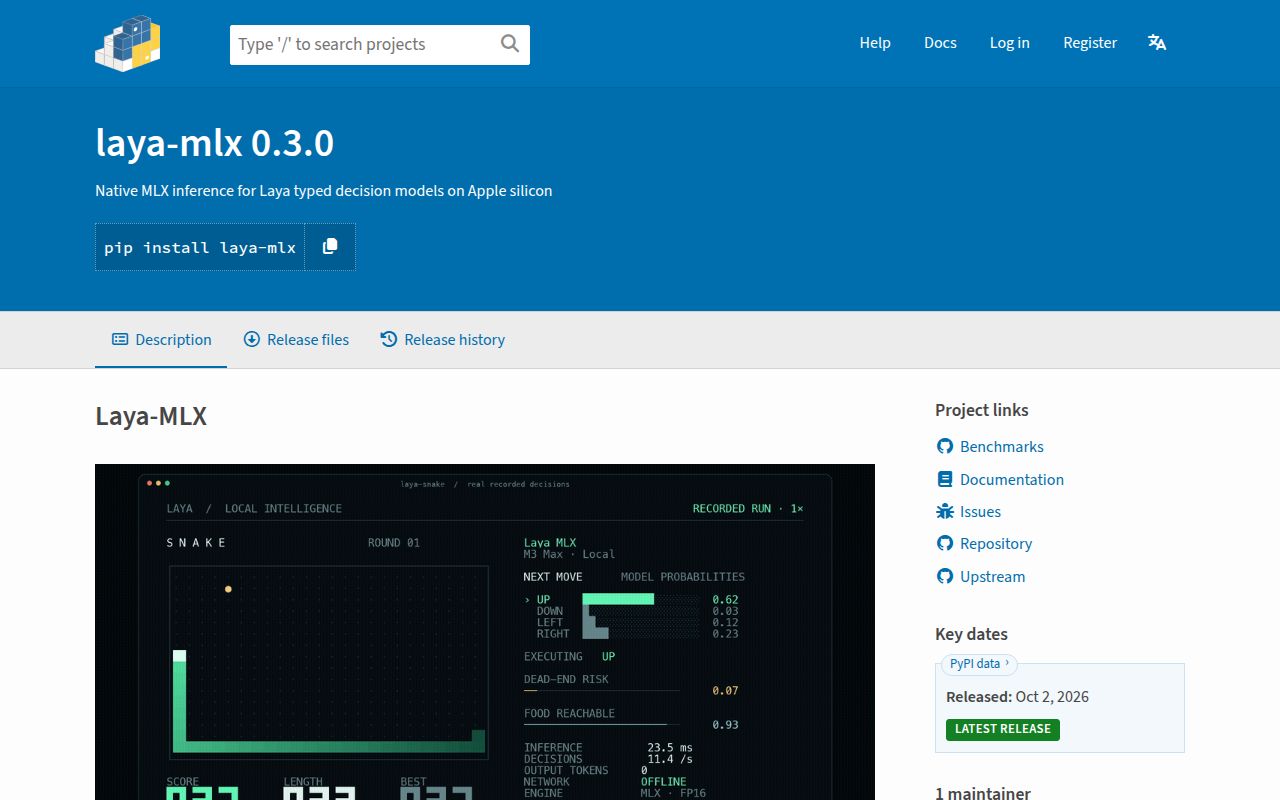
Task: Click the GitHub icon beside Benchmarks
Action: click(945, 447)
